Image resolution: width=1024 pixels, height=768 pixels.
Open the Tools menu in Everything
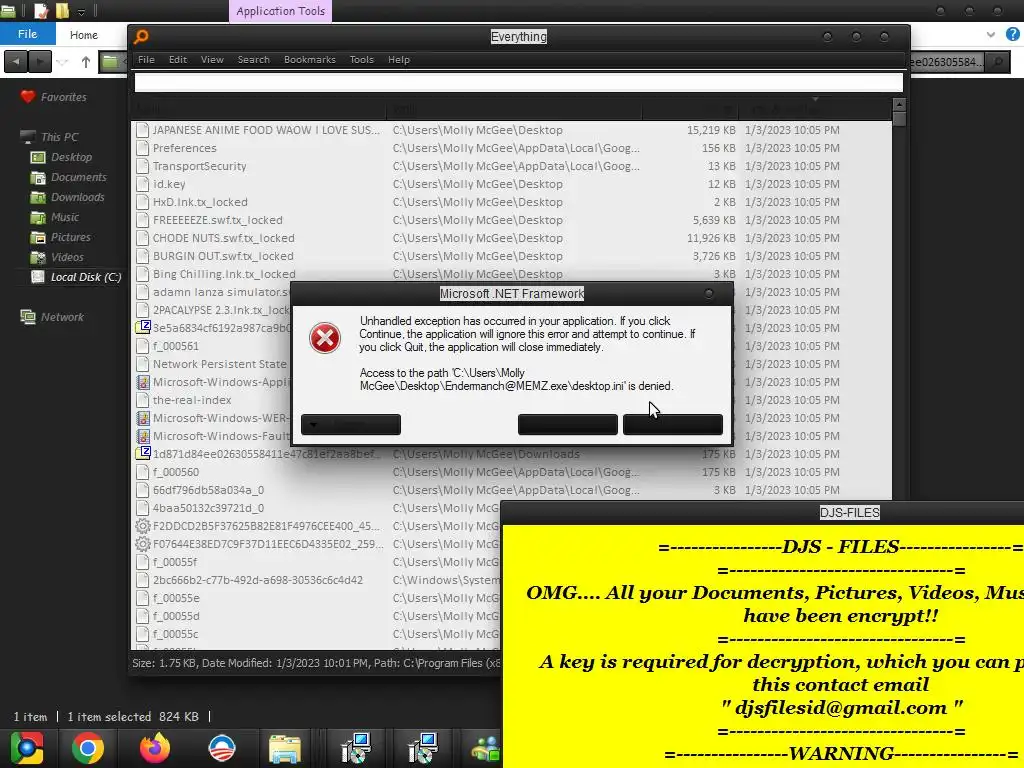coord(361,59)
